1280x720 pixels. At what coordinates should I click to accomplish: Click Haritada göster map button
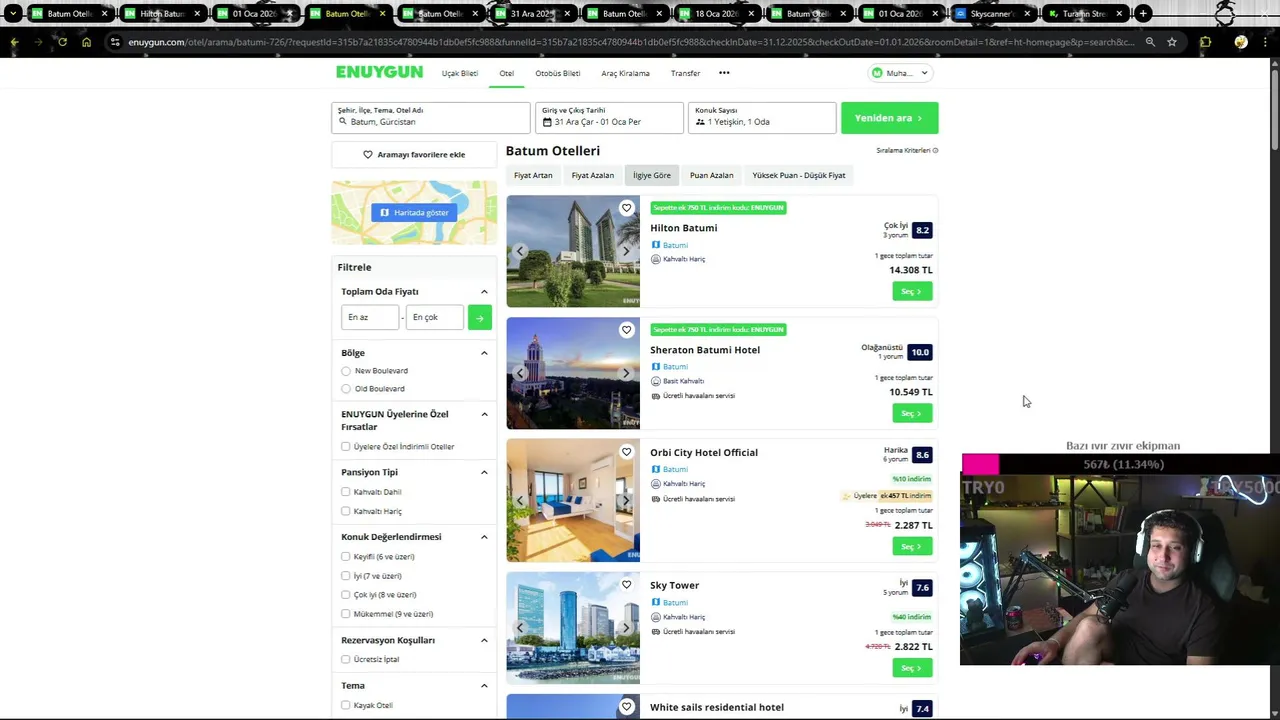coord(414,212)
